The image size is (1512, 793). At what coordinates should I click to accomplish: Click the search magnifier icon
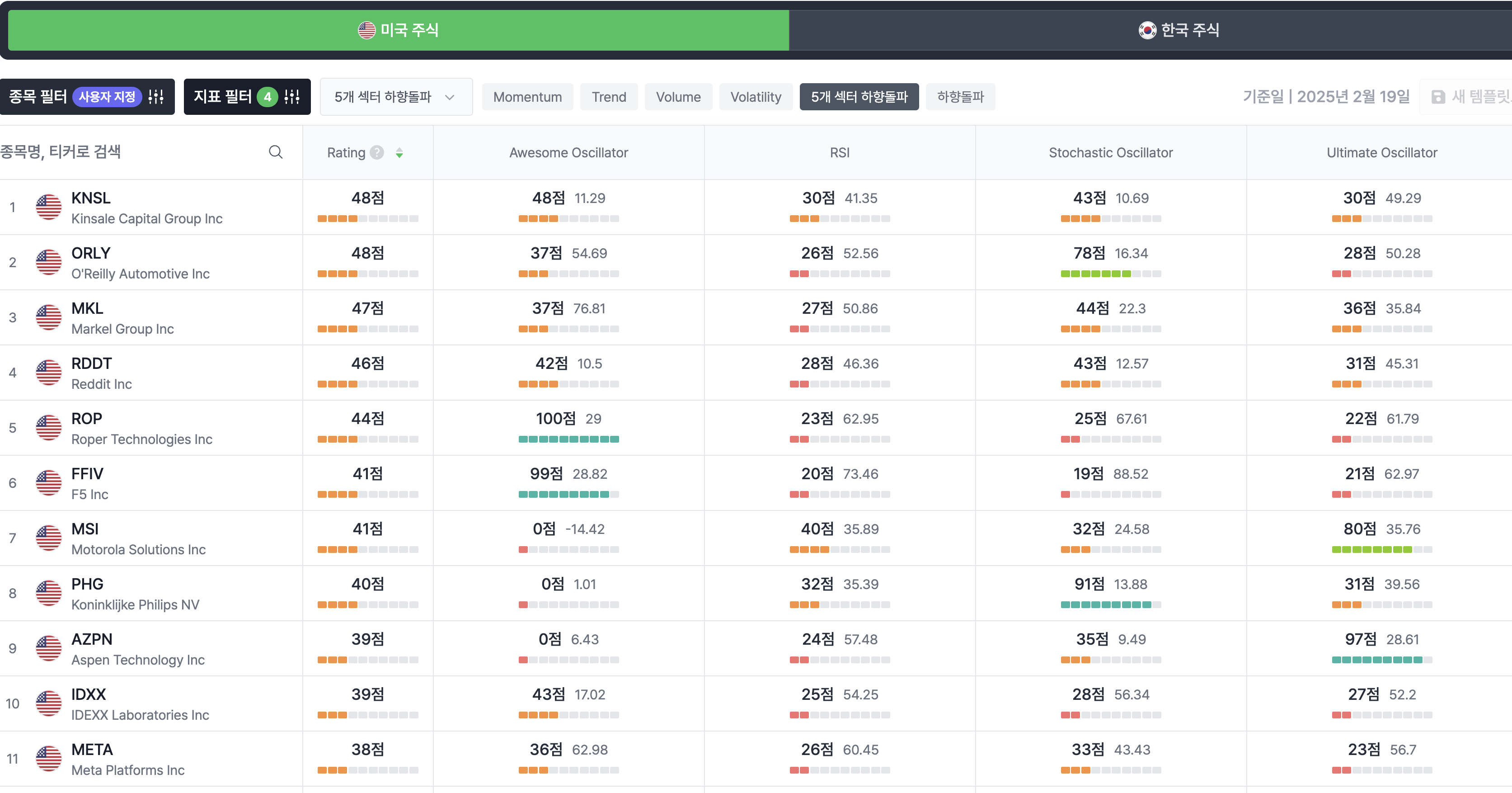pos(275,152)
